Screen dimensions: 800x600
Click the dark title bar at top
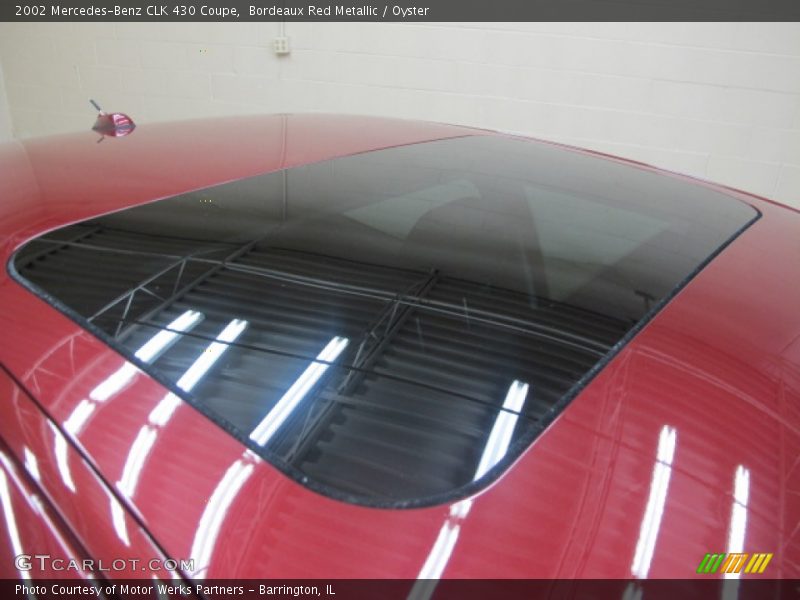coord(400,12)
